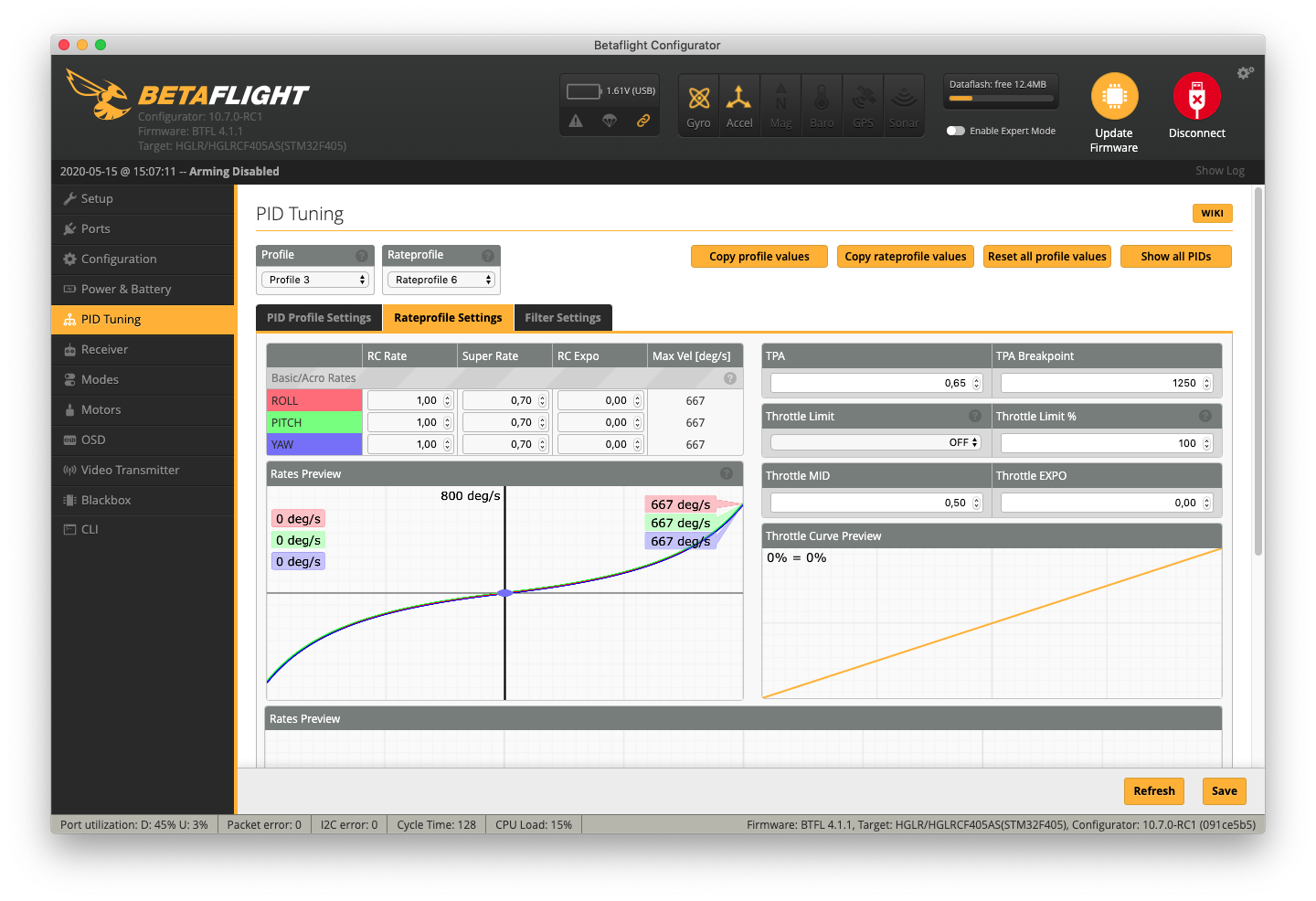Image resolution: width=1316 pixels, height=901 pixels.
Task: Open the OSD section
Action: pos(143,440)
